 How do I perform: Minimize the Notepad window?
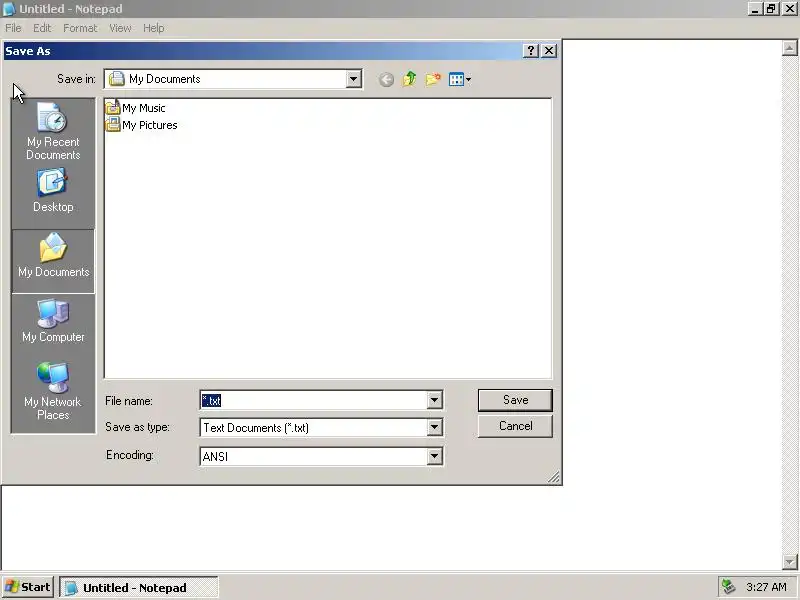pos(755,9)
